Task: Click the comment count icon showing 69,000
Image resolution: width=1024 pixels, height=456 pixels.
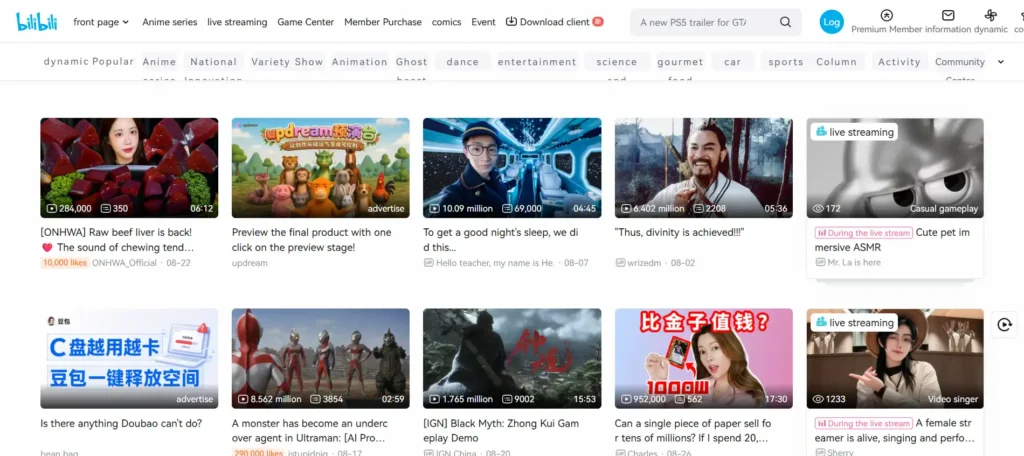Action: point(507,208)
